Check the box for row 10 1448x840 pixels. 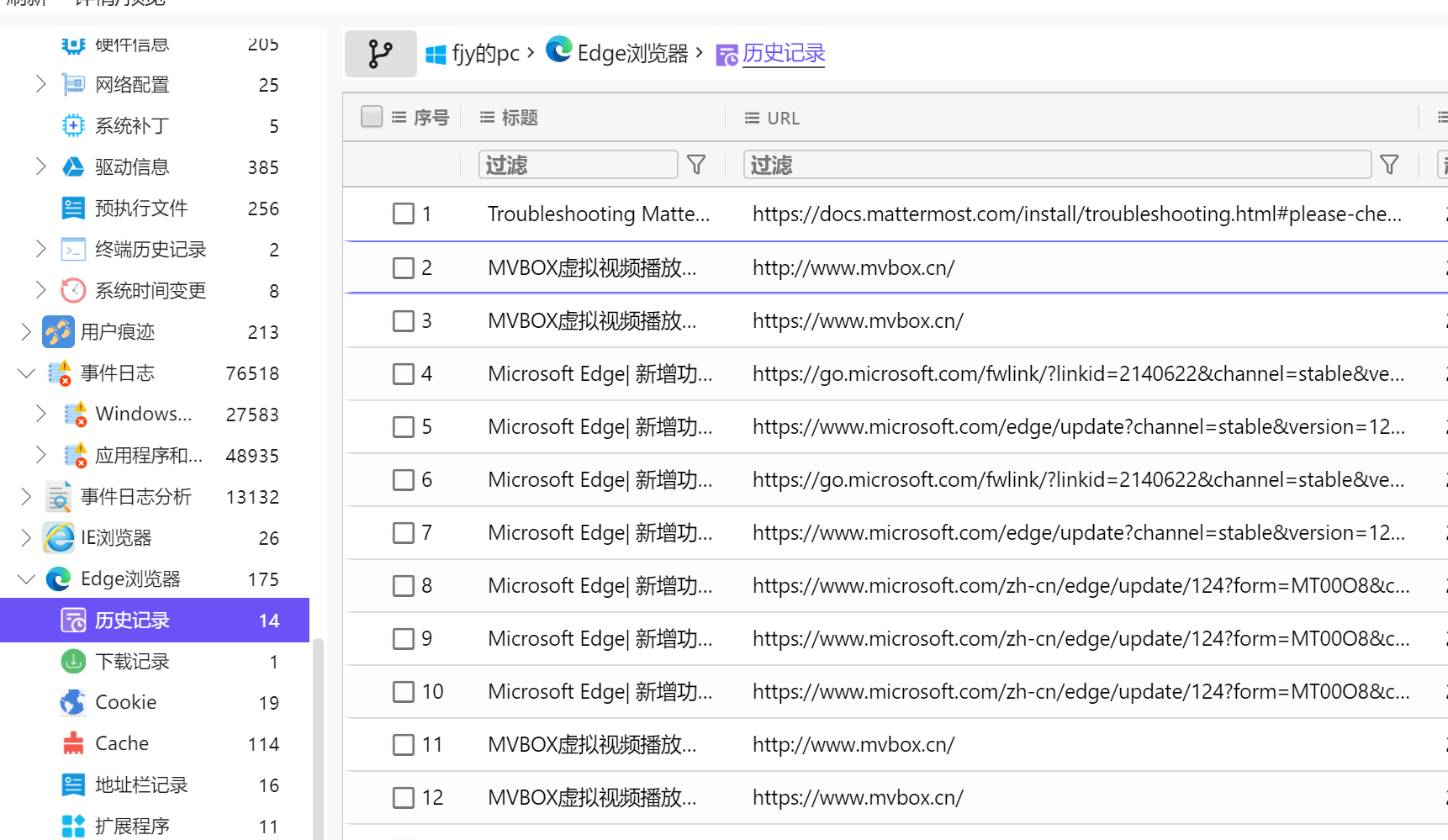[404, 691]
